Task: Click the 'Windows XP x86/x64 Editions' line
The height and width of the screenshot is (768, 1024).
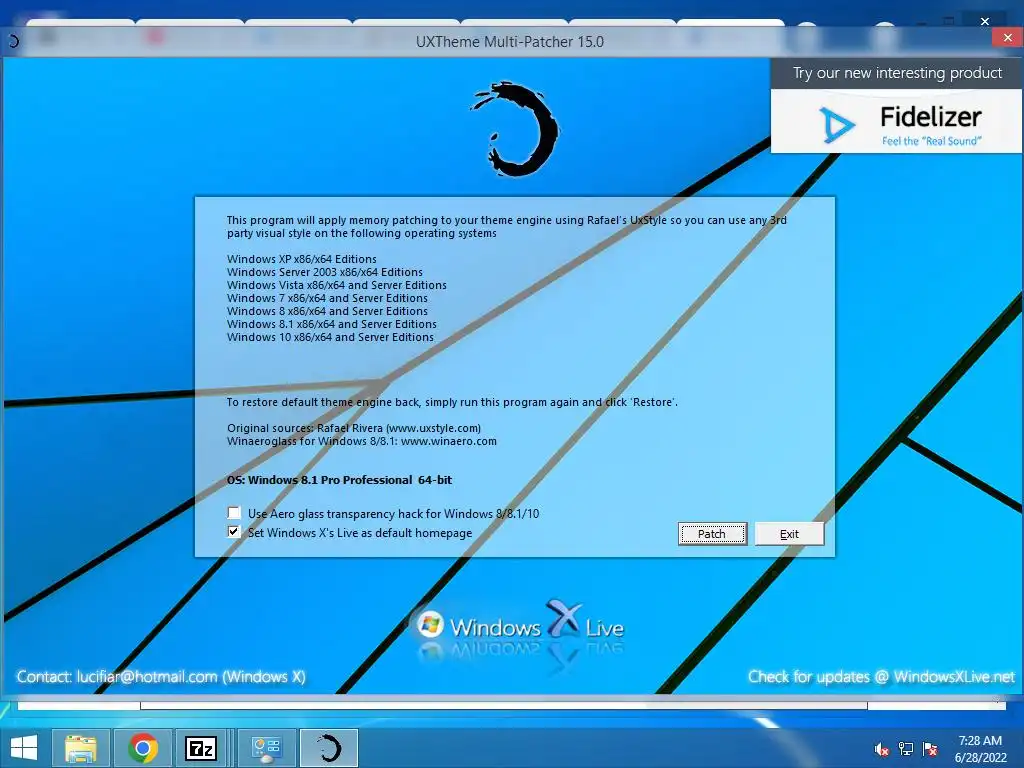Action: 302,259
